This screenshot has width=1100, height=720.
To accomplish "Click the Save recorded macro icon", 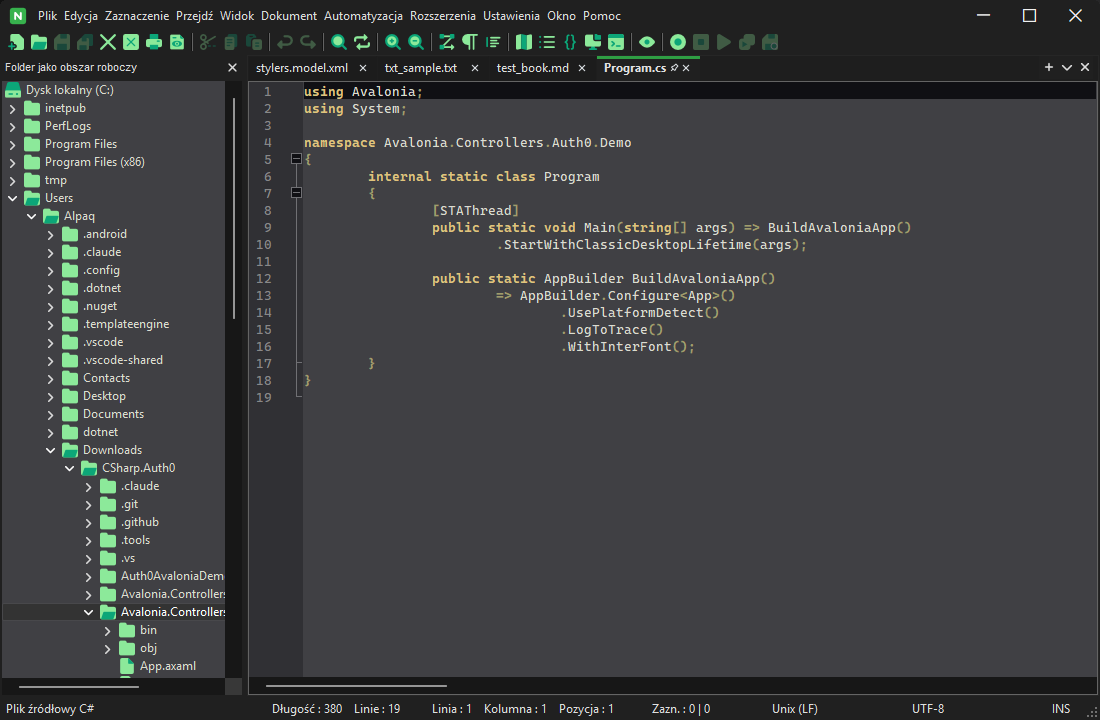I will (770, 42).
